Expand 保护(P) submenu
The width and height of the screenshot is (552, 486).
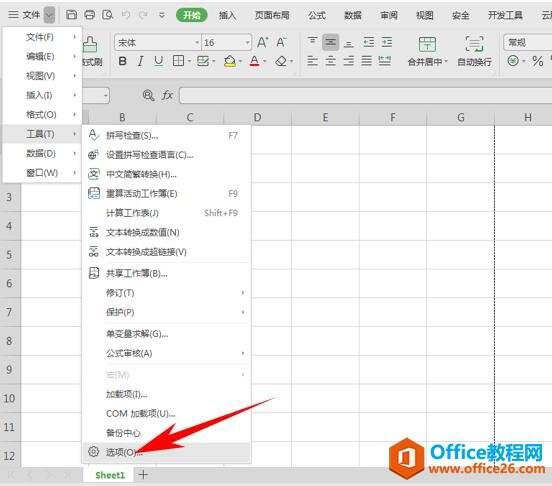tap(166, 312)
